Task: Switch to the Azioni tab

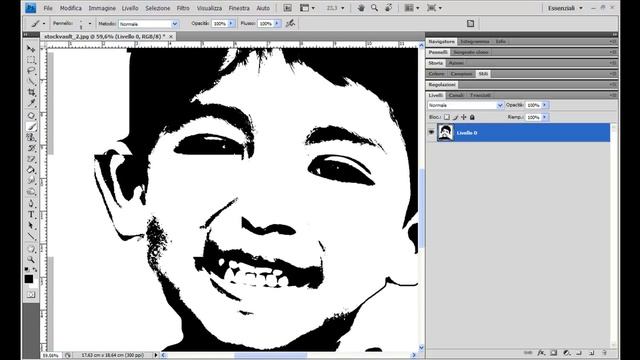Action: click(456, 63)
